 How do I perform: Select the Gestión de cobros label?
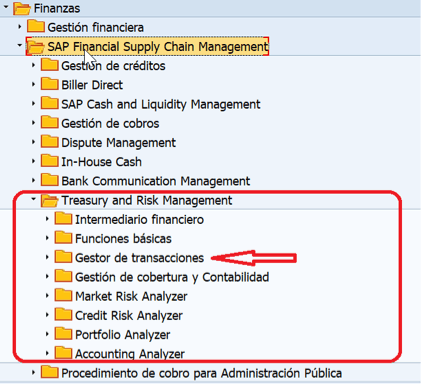point(110,123)
